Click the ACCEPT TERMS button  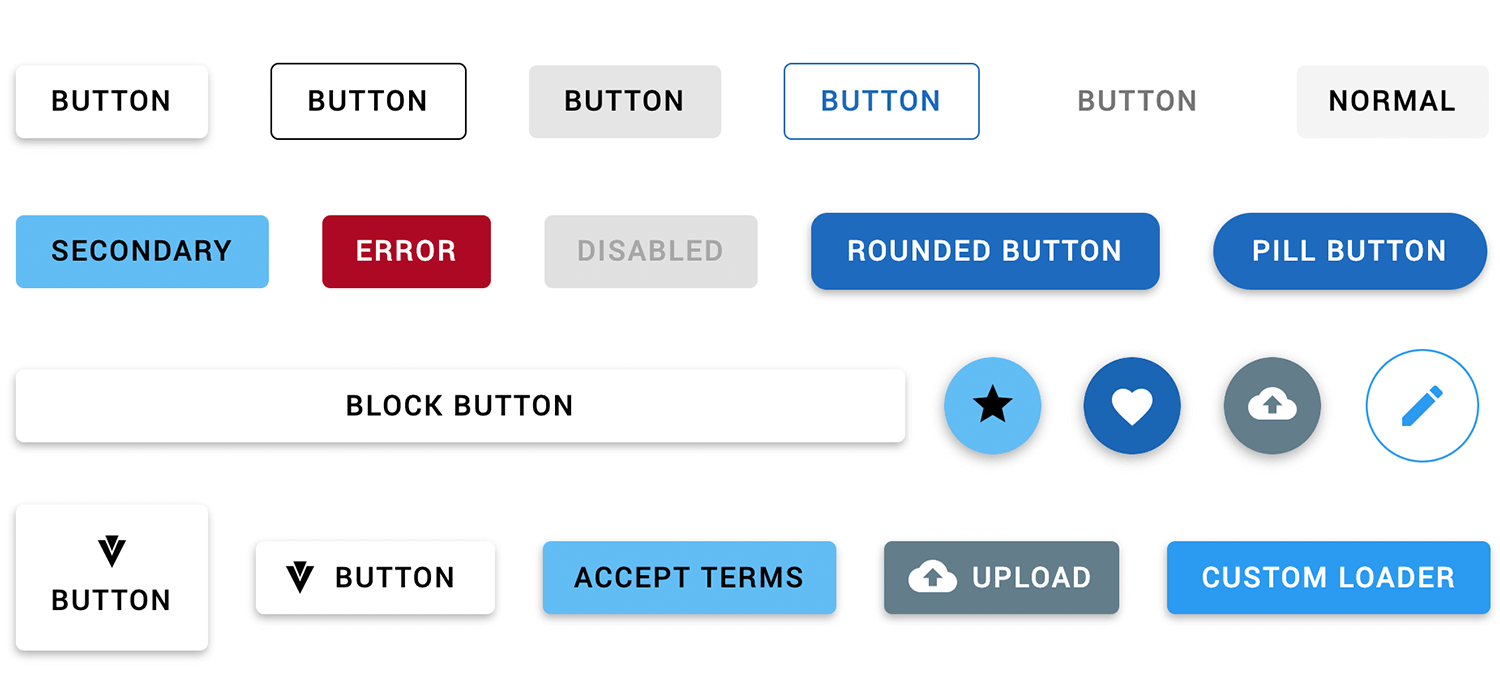(x=689, y=577)
